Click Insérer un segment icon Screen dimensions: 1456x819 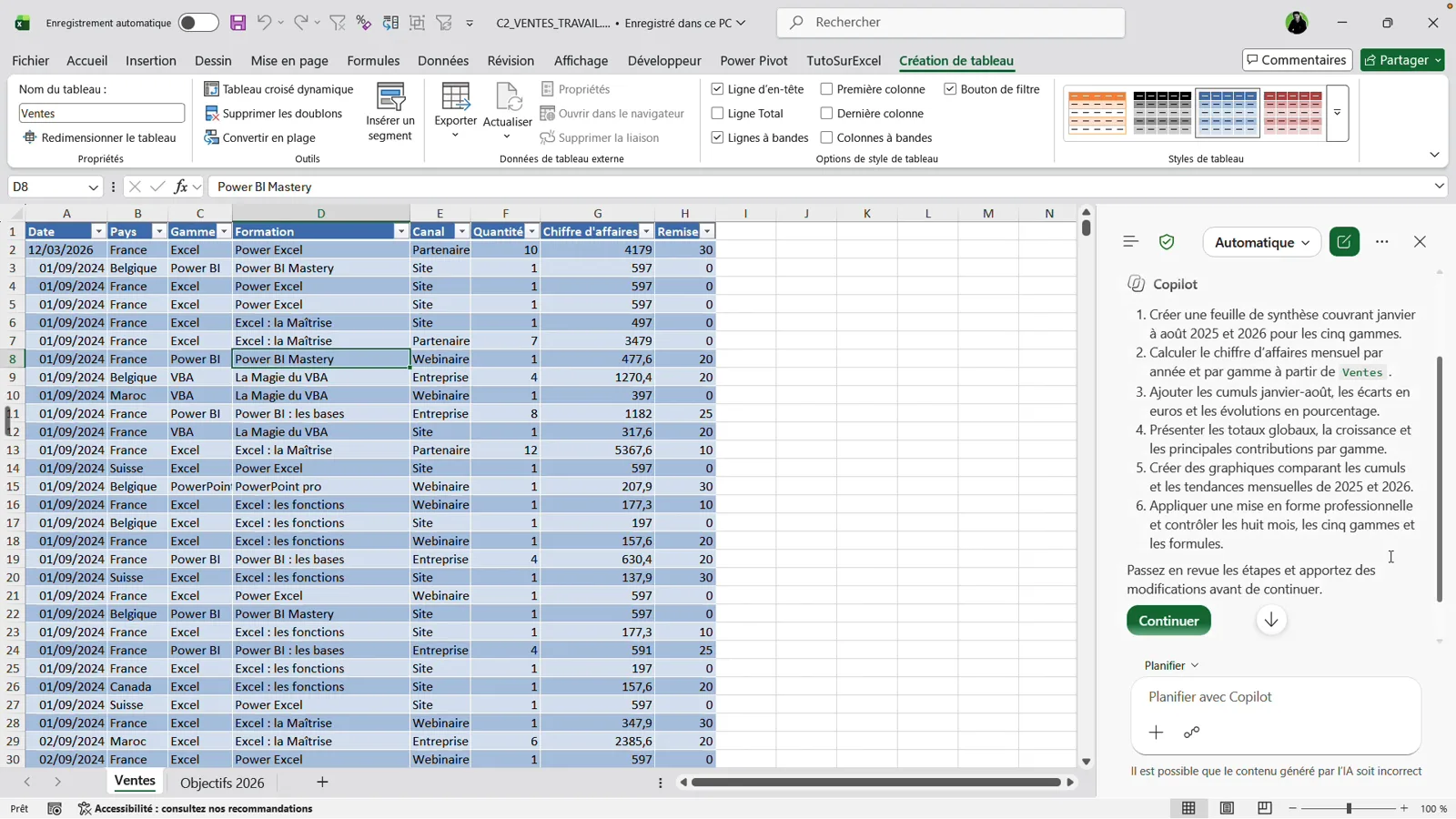point(390,97)
